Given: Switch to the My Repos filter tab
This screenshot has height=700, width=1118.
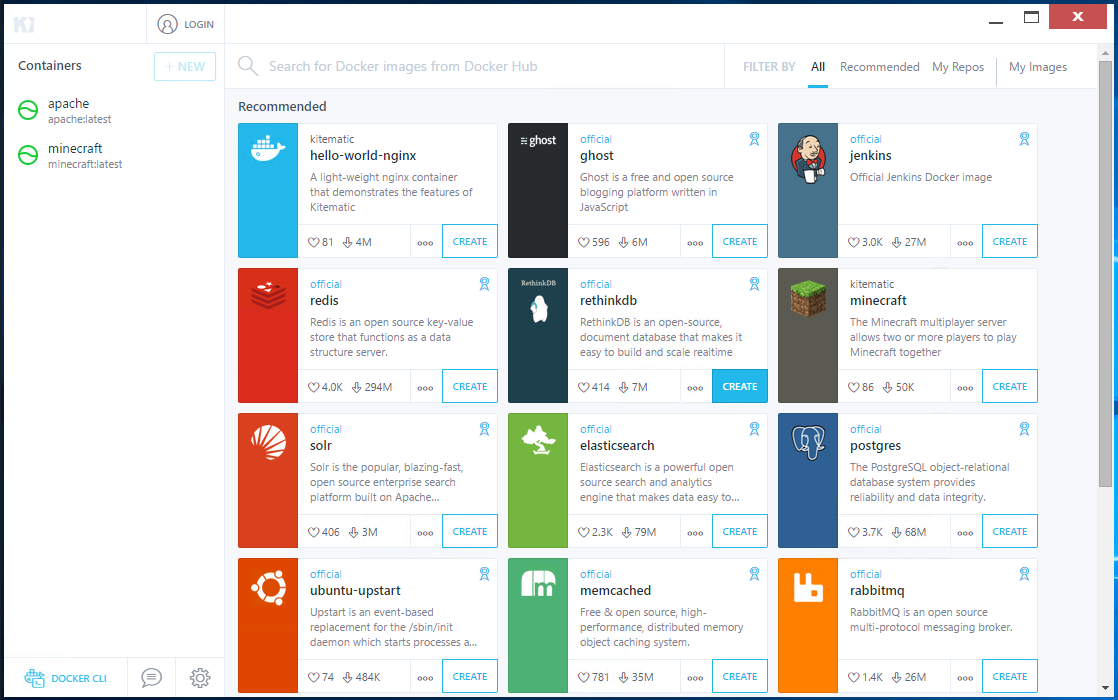Looking at the screenshot, I should coord(957,67).
